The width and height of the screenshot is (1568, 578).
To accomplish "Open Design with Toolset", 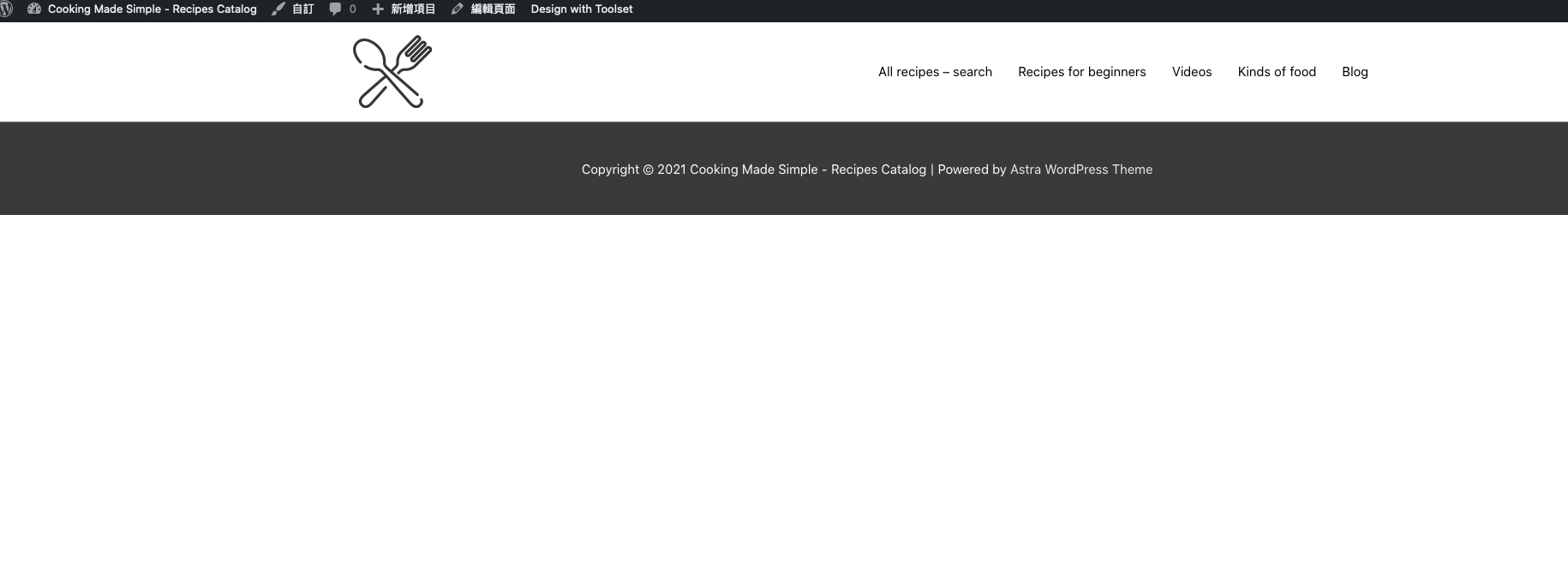I will (582, 9).
